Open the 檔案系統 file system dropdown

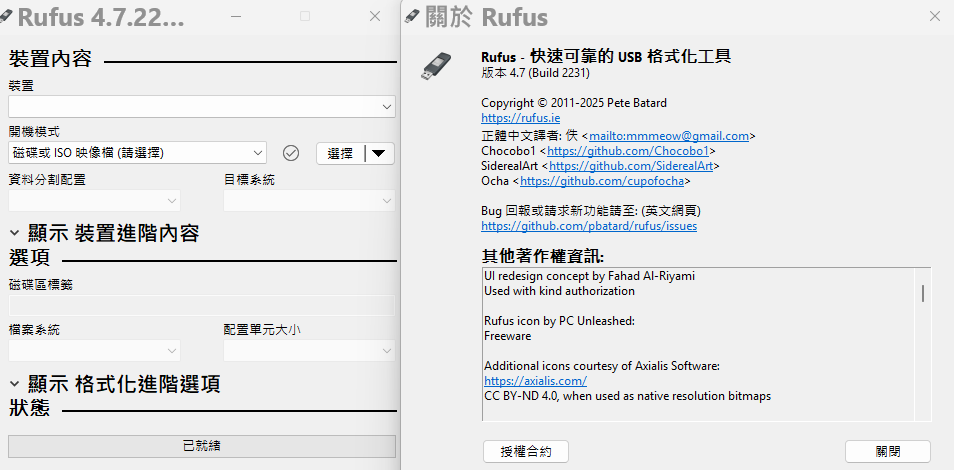[x=94, y=351]
